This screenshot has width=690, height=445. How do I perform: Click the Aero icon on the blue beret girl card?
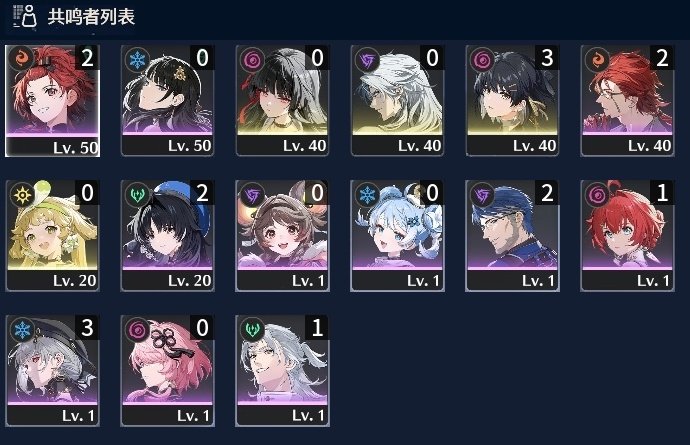[x=137, y=194]
